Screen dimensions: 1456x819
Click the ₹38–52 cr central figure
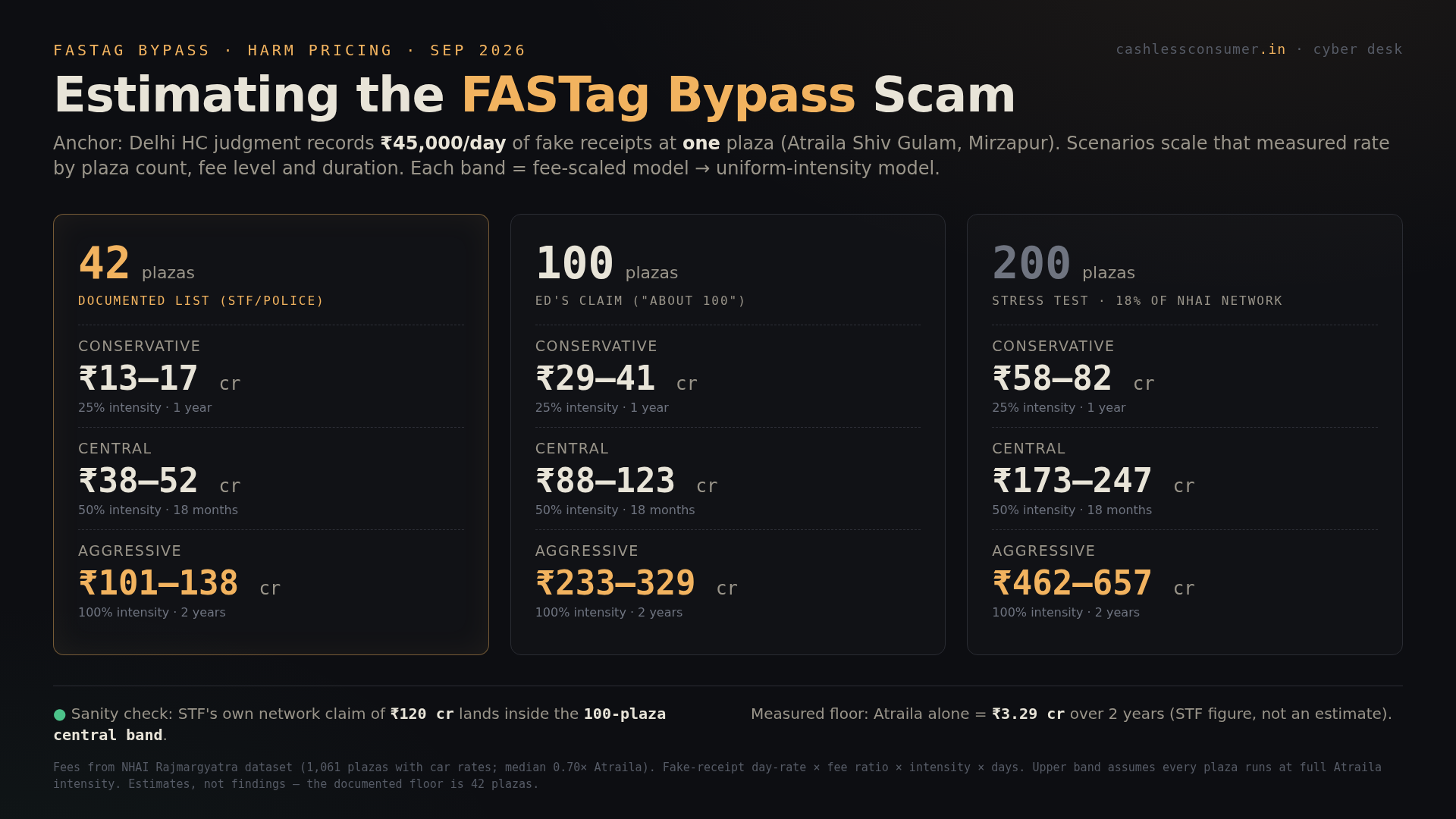pos(159,481)
